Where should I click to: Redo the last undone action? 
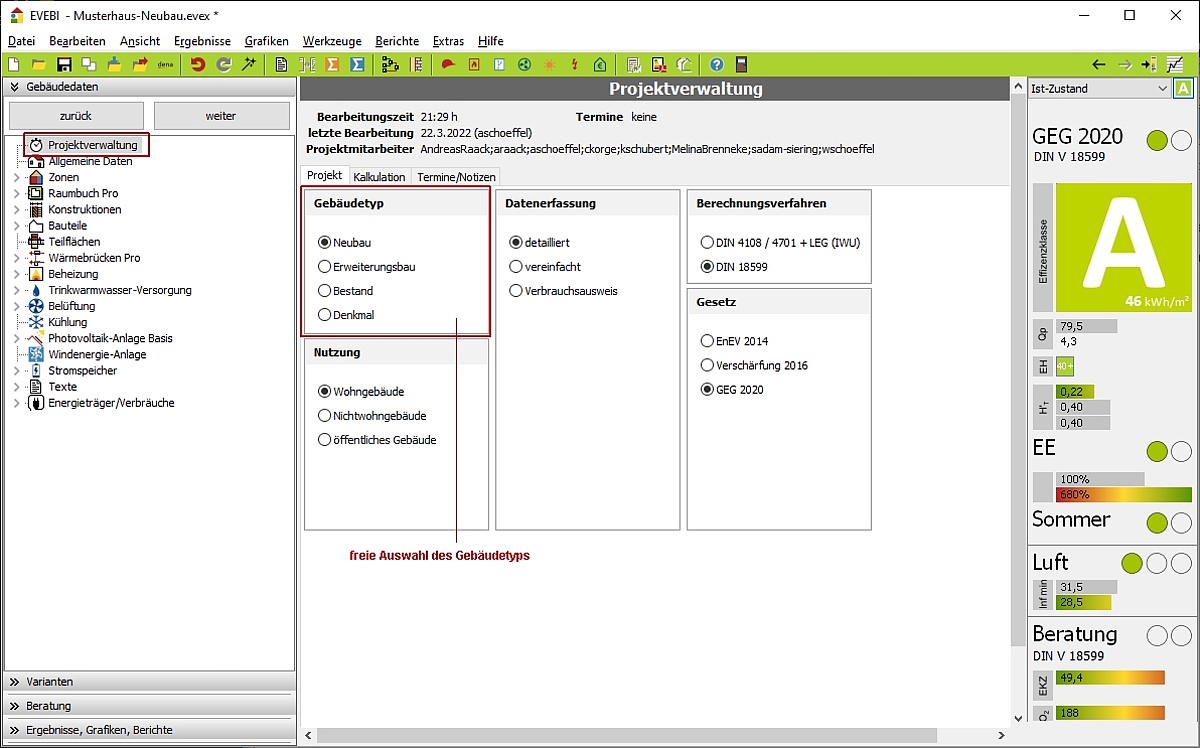point(223,65)
